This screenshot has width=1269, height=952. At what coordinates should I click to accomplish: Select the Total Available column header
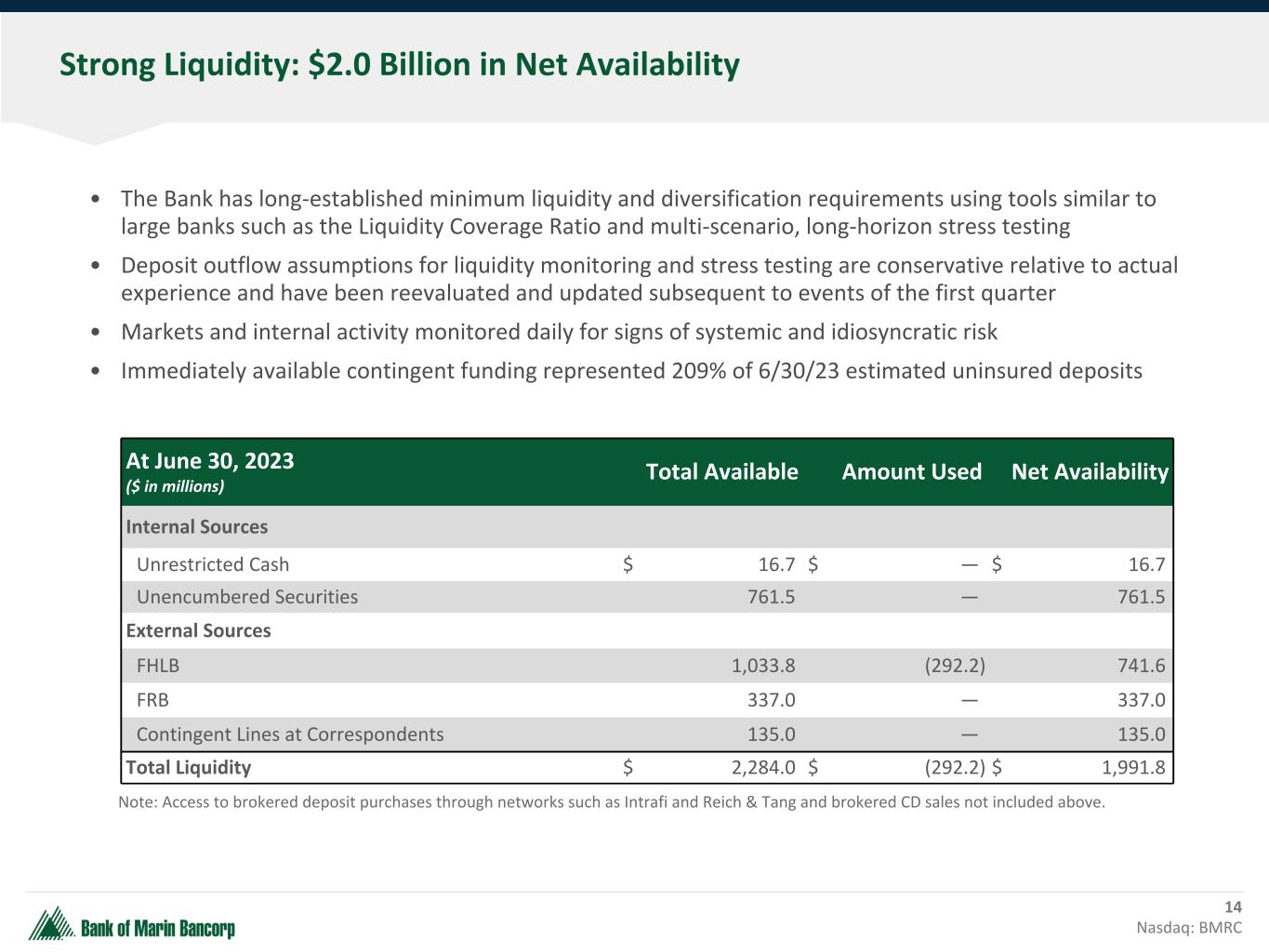click(721, 472)
